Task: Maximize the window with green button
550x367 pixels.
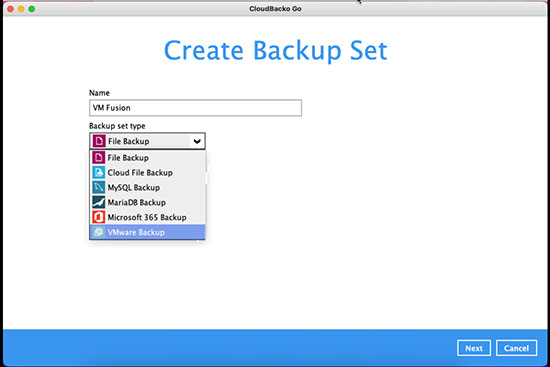Action: [x=32, y=9]
